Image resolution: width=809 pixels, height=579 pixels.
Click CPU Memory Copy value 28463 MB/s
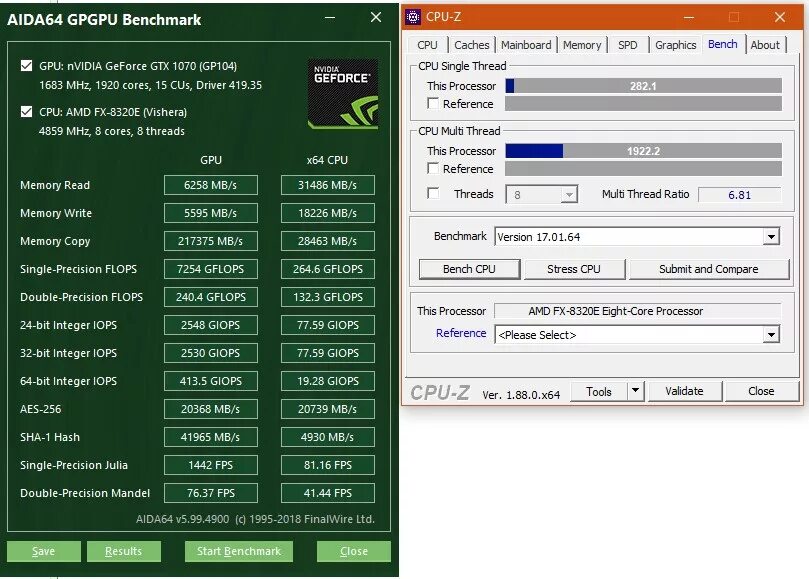click(x=328, y=240)
